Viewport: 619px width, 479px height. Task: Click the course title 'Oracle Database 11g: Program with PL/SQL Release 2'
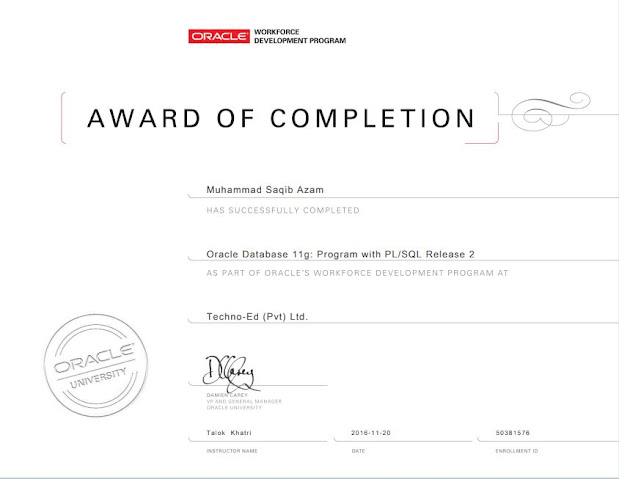340,254
